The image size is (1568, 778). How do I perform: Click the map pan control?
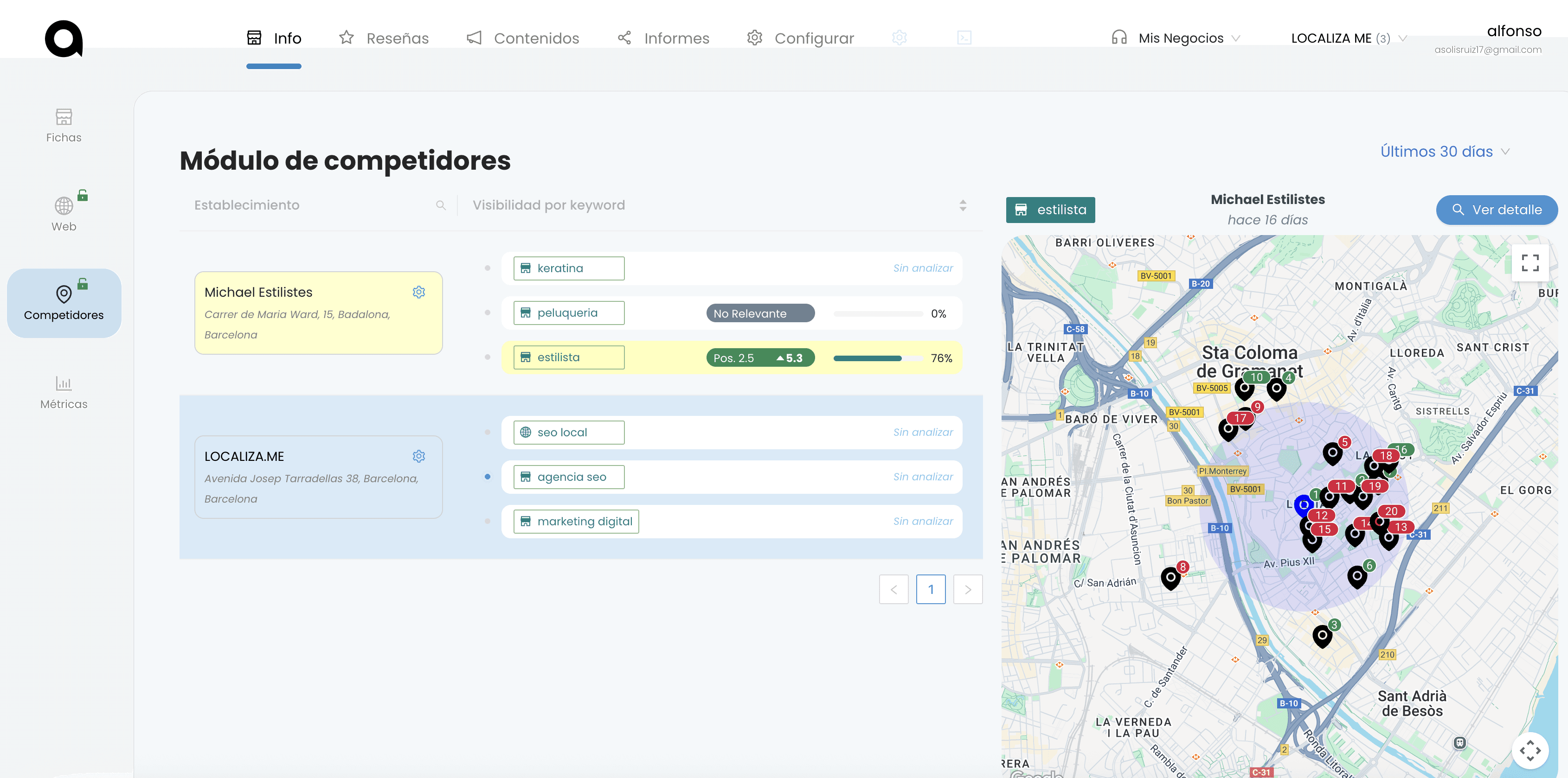coord(1529,750)
